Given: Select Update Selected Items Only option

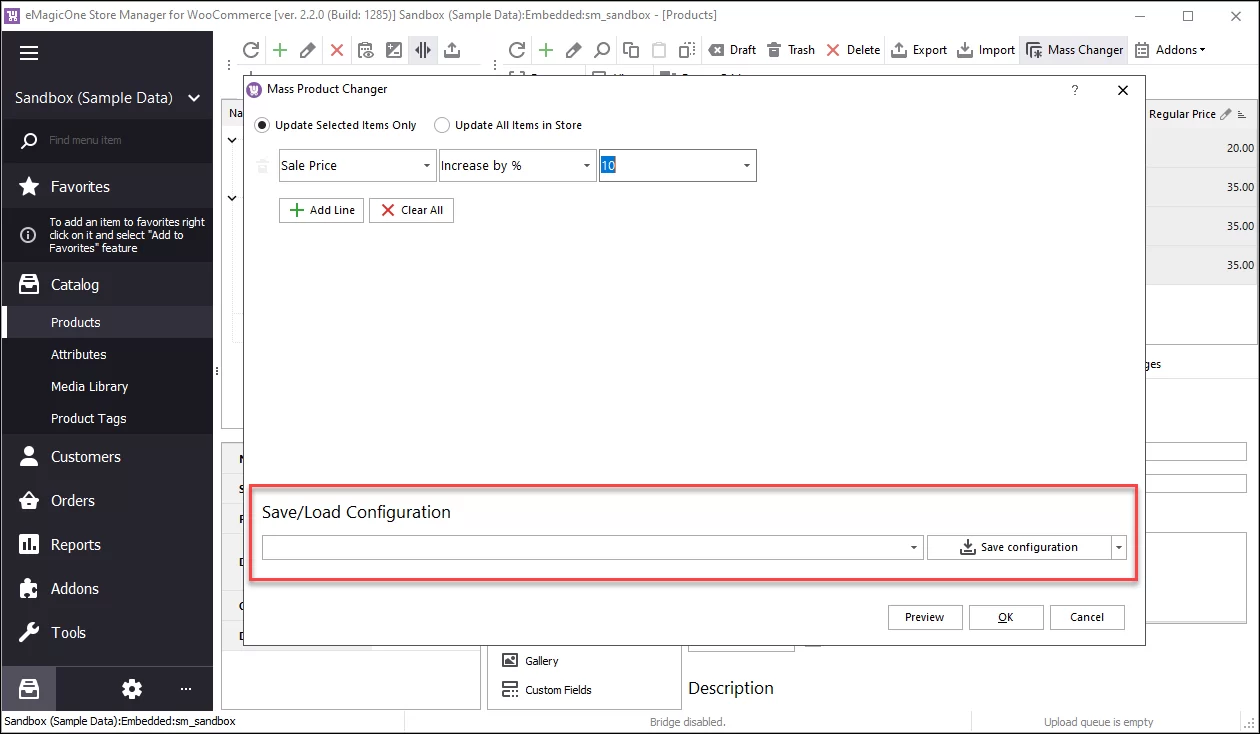Looking at the screenshot, I should pyautogui.click(x=262, y=125).
